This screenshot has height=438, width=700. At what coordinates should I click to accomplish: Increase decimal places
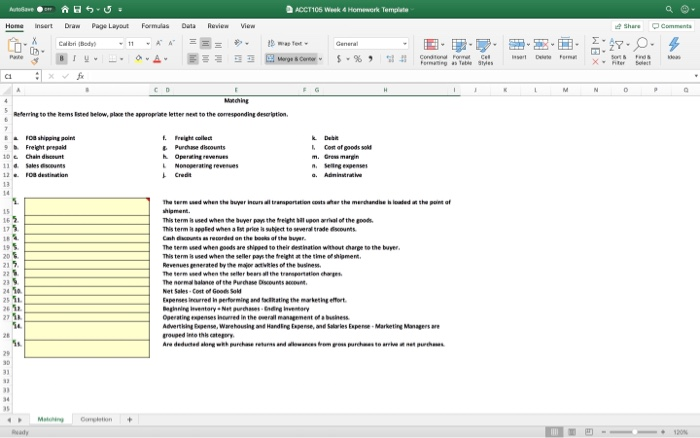390,58
